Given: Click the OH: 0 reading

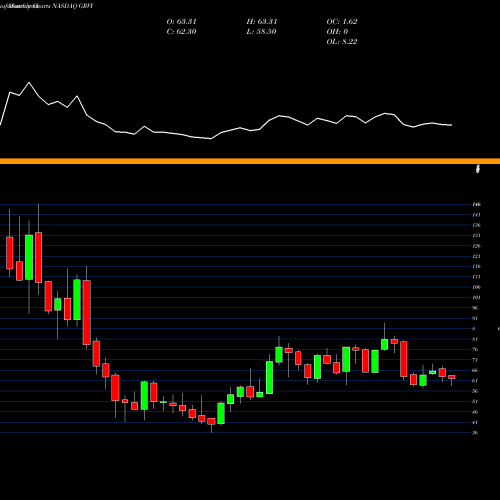Looking at the screenshot, I should click(x=337, y=32).
